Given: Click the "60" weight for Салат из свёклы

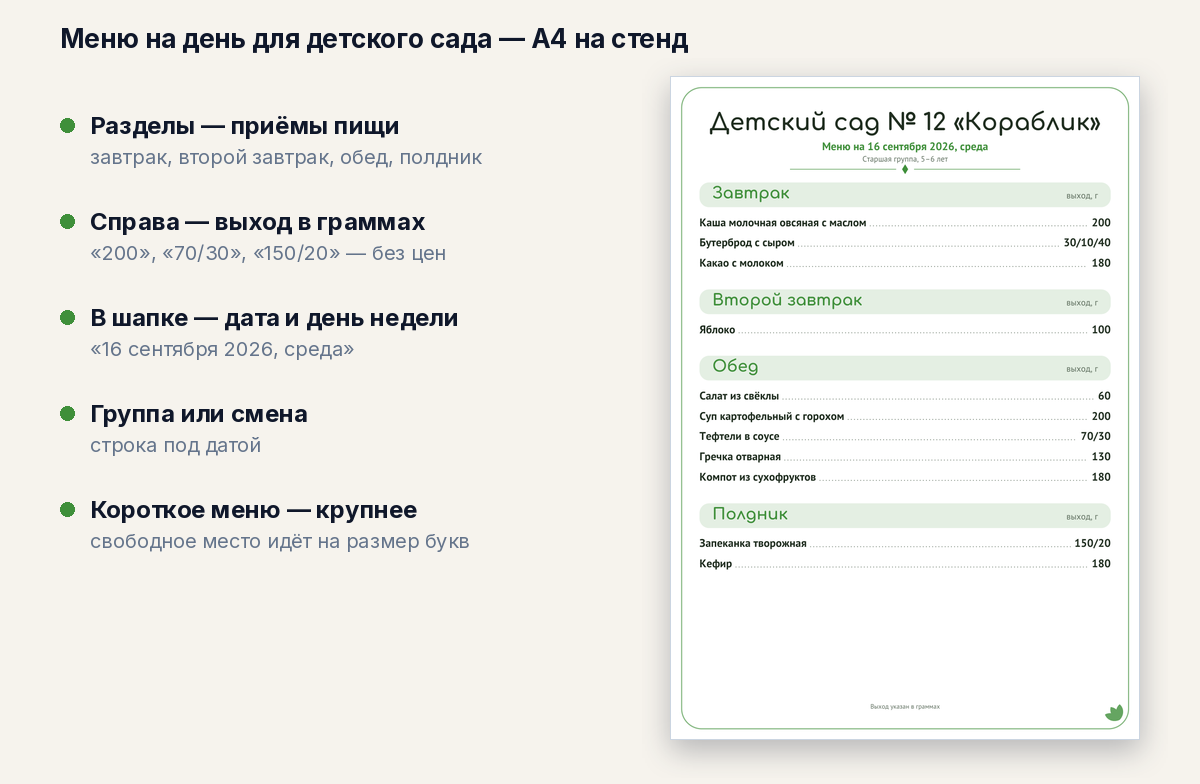Looking at the screenshot, I should [1104, 396].
